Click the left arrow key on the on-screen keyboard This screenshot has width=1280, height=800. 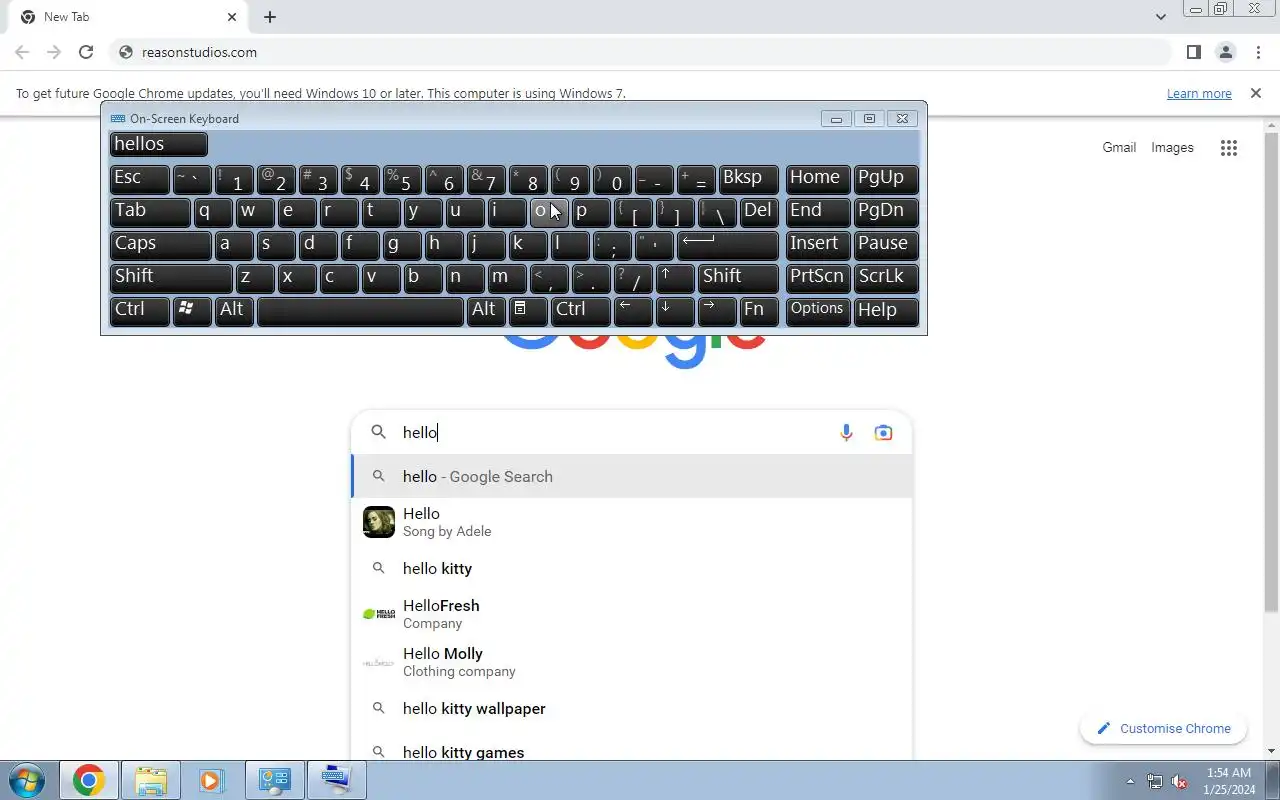pyautogui.click(x=633, y=310)
